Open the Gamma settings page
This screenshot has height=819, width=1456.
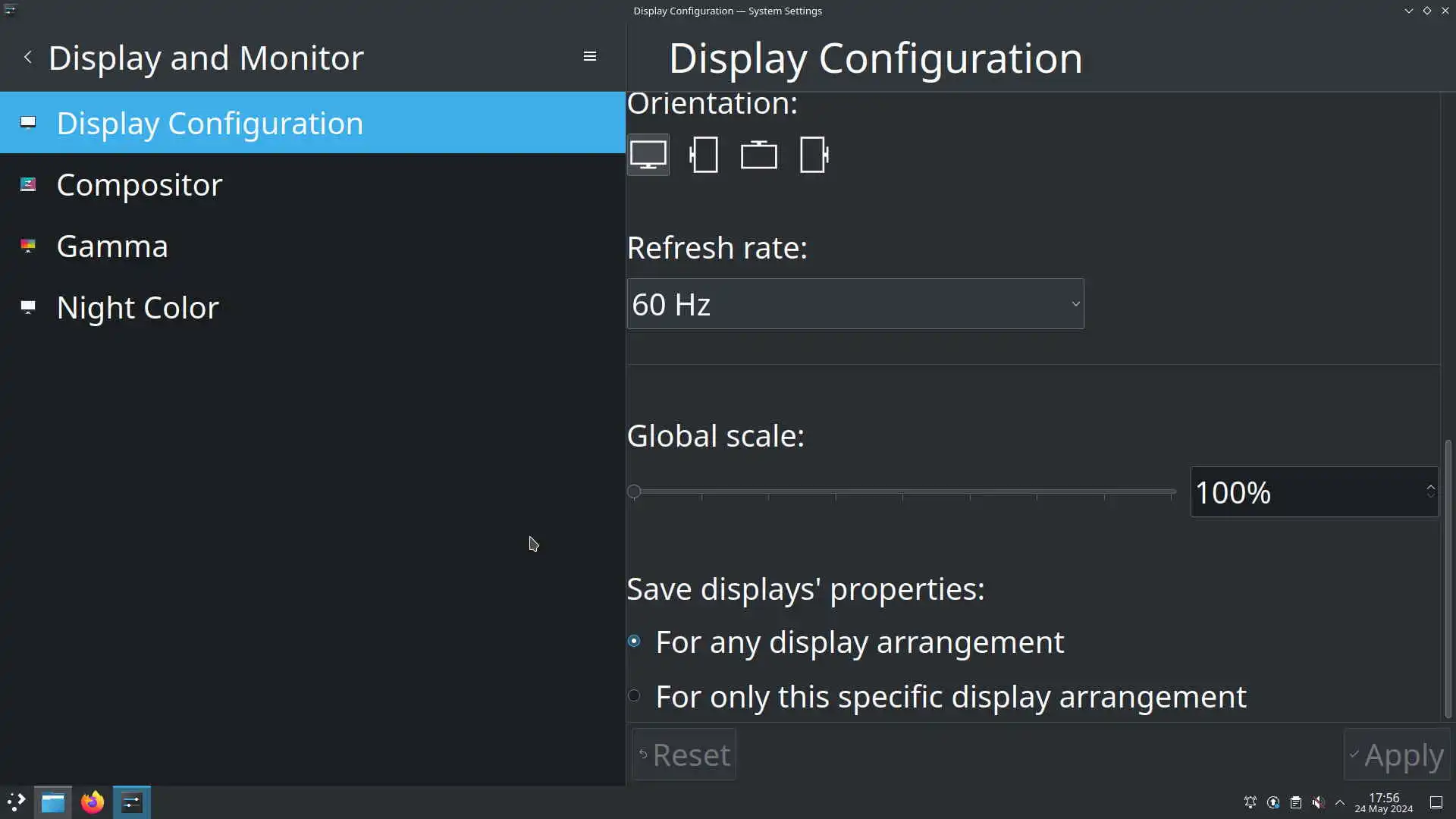112,246
